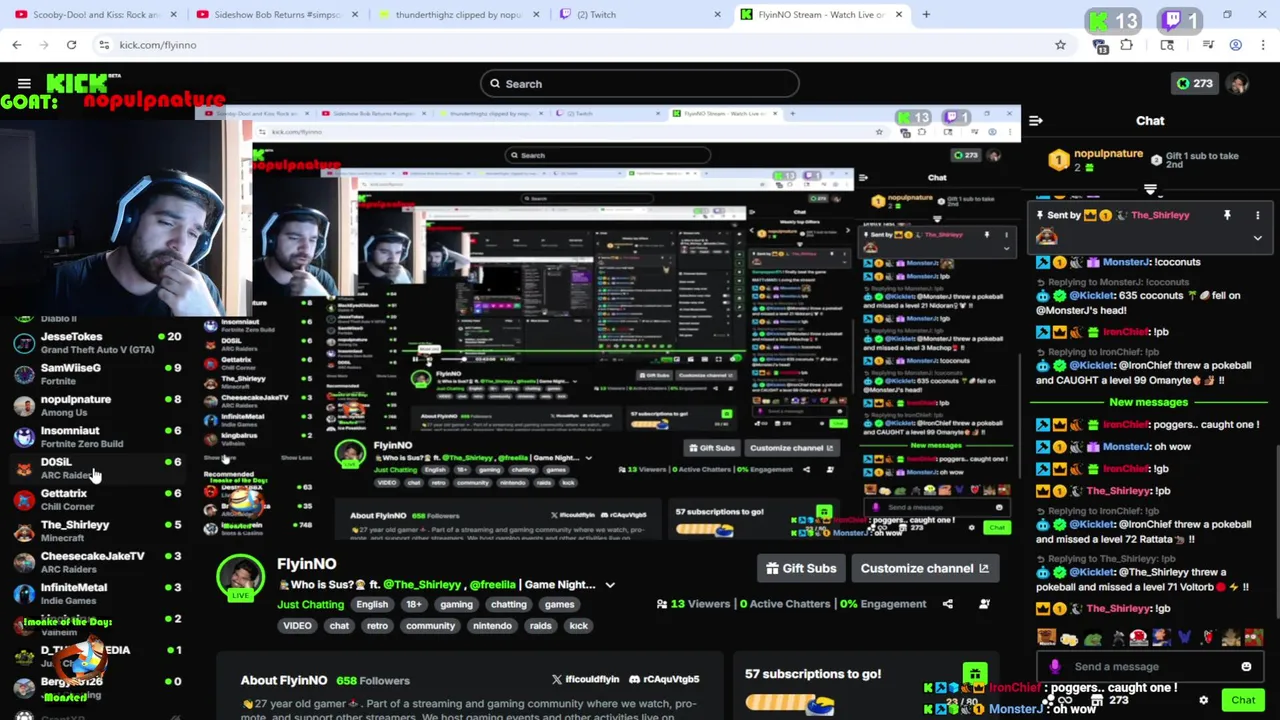Click the raids tag
The image size is (1280, 720).
[541, 626]
